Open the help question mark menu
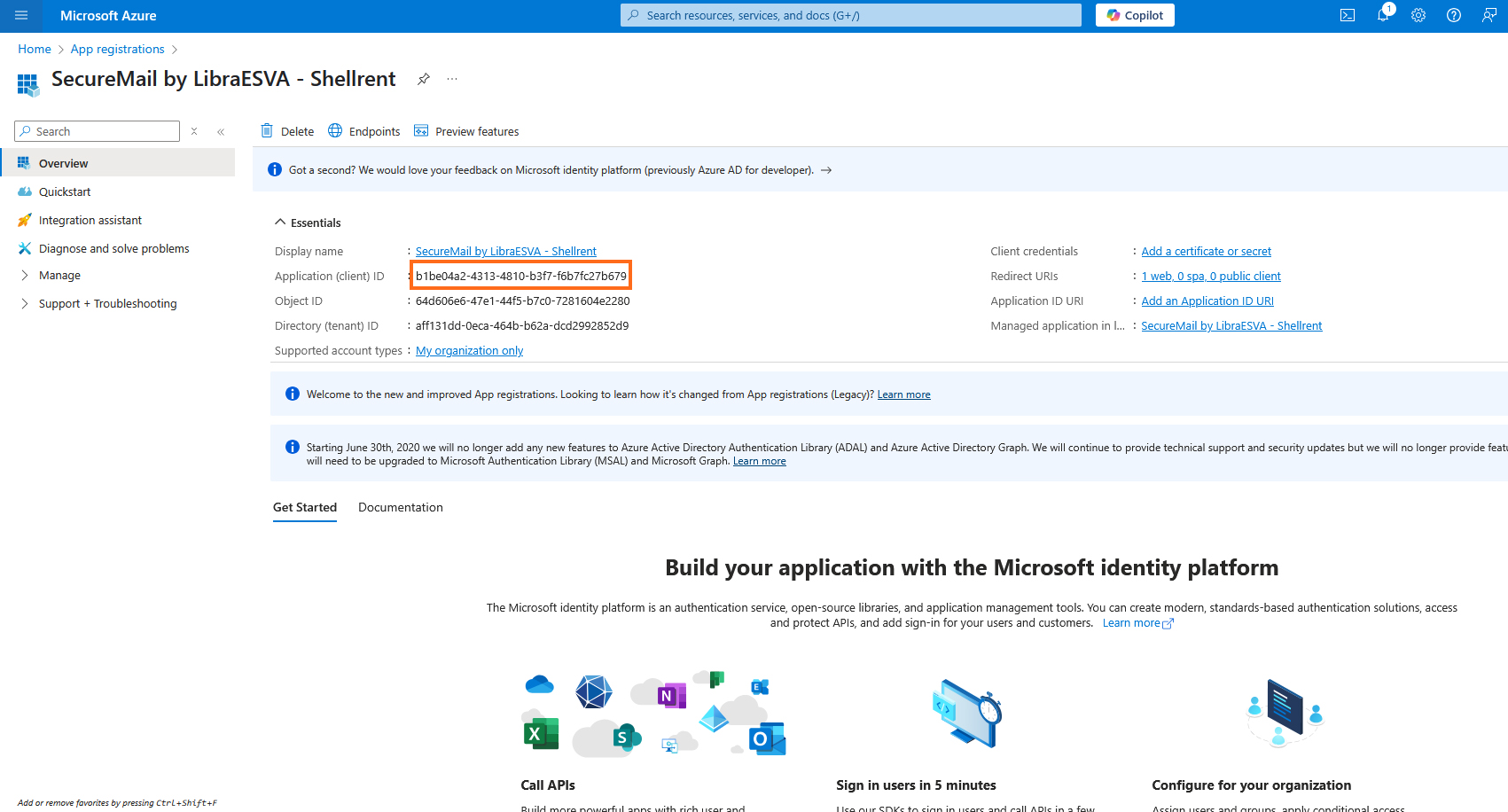The image size is (1508, 812). click(x=1454, y=15)
